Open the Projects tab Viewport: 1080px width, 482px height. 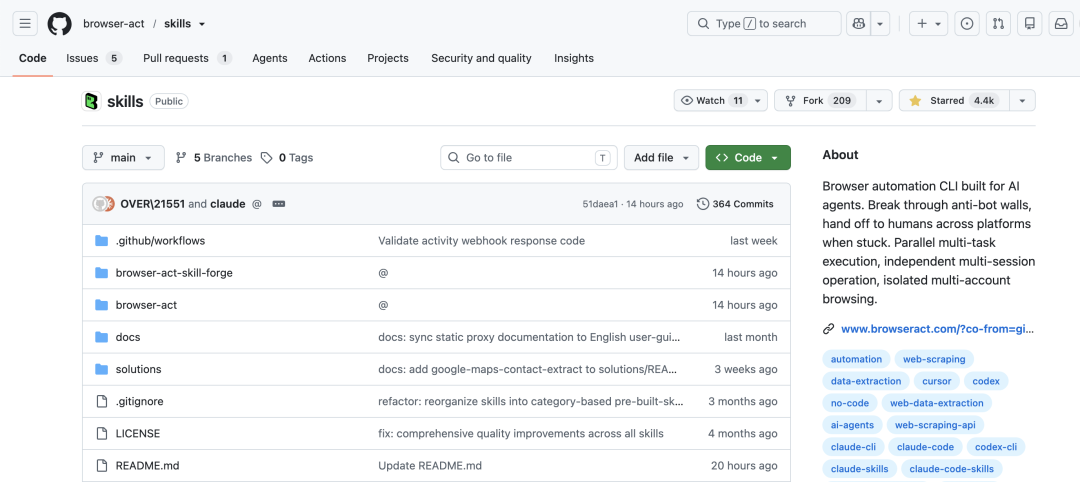tap(388, 59)
